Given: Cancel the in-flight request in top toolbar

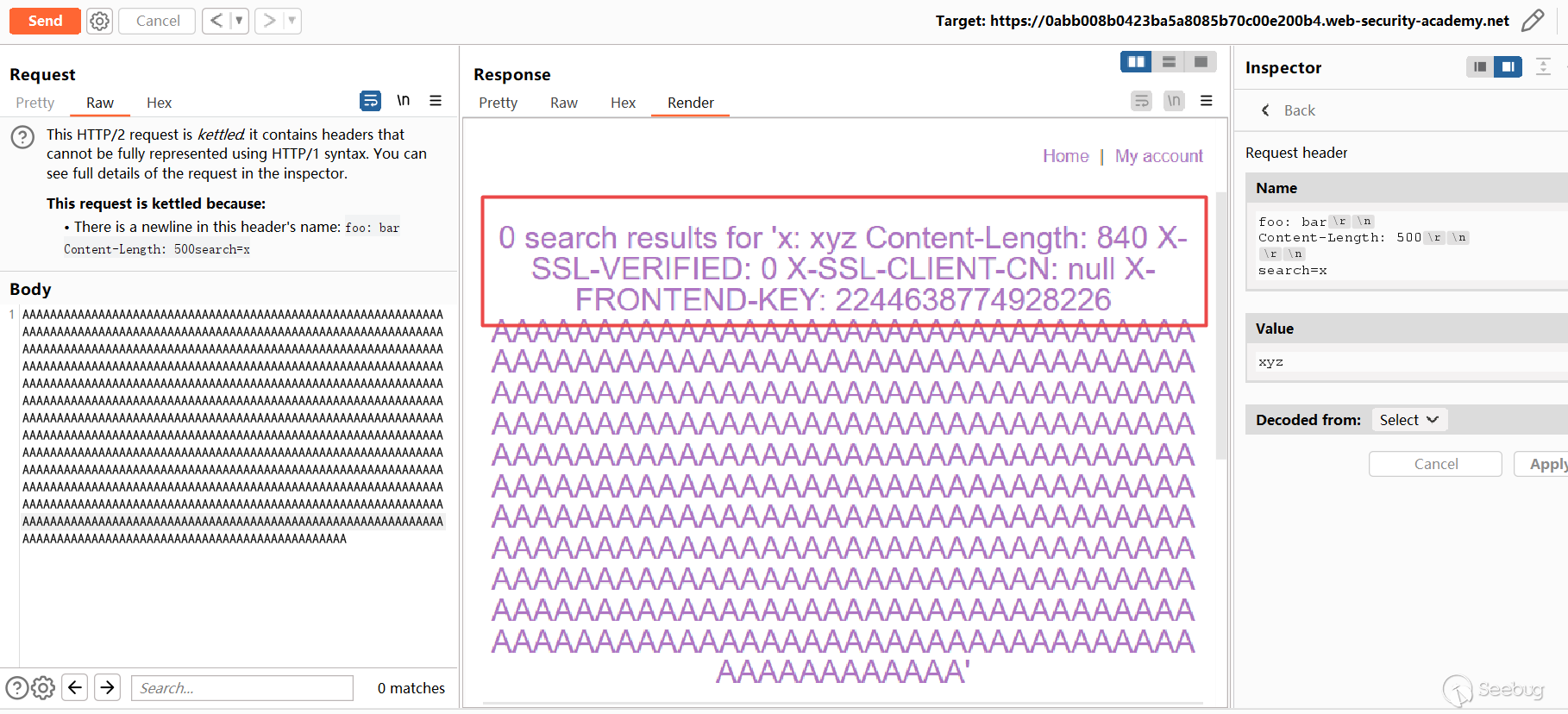Looking at the screenshot, I should pyautogui.click(x=158, y=21).
